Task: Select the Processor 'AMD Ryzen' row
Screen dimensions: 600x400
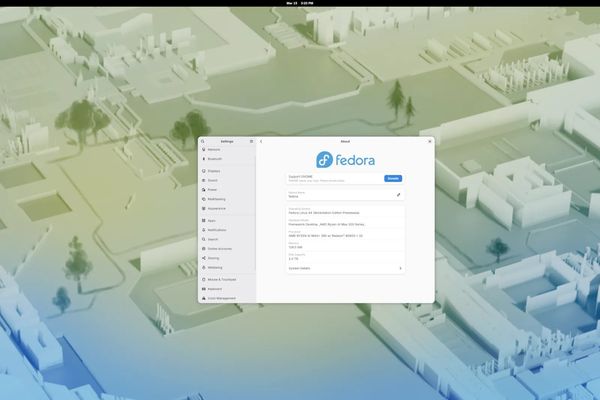Action: click(345, 234)
